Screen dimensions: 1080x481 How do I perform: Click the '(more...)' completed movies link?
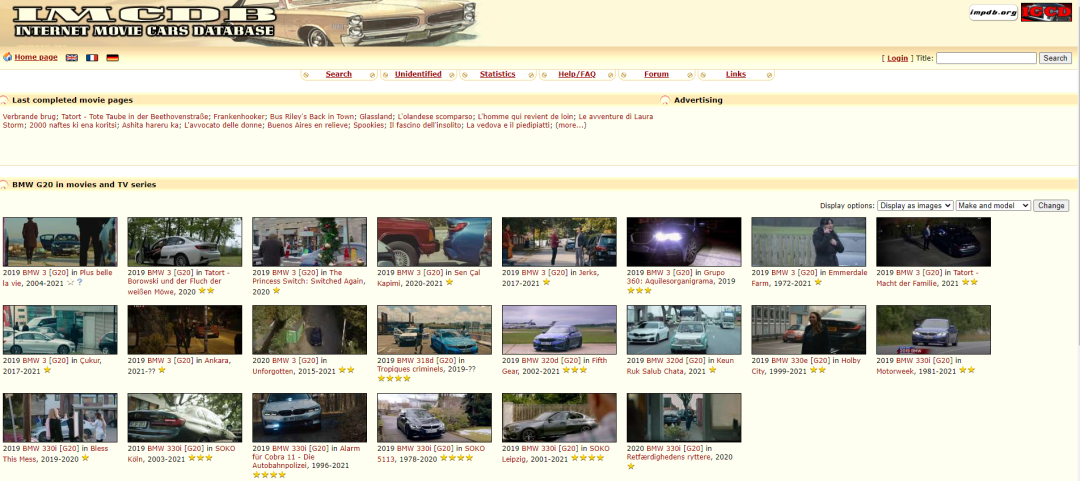[x=570, y=125]
